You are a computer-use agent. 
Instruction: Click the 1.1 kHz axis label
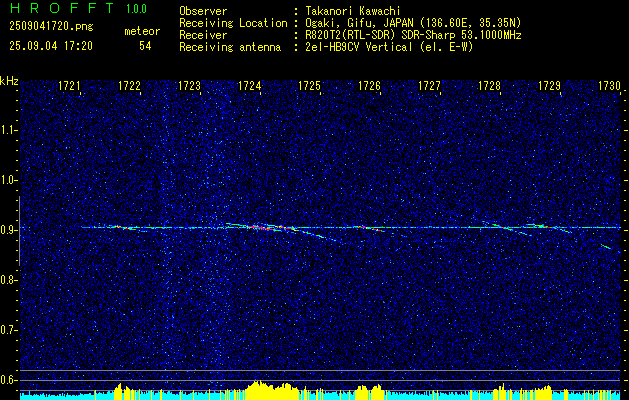(8, 130)
